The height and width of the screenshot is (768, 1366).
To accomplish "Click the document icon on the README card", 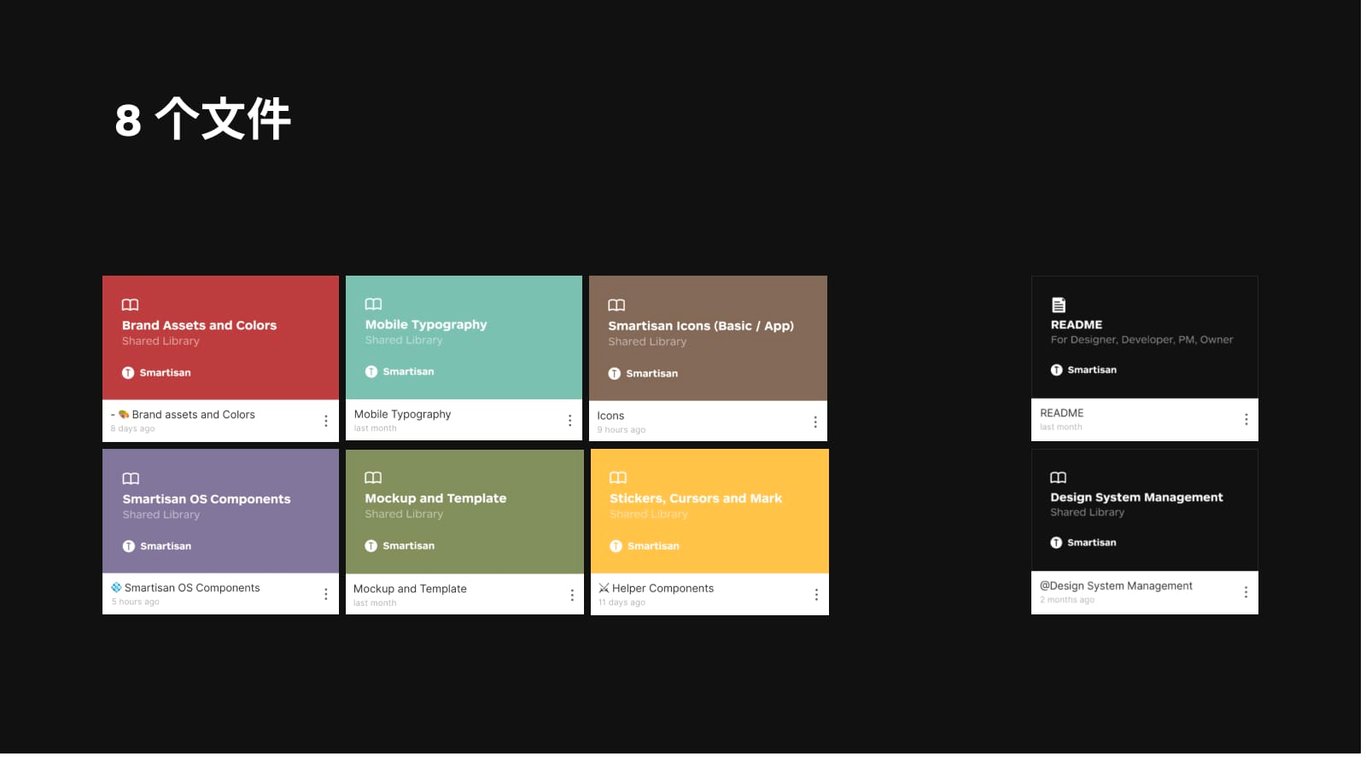I will (x=1058, y=305).
